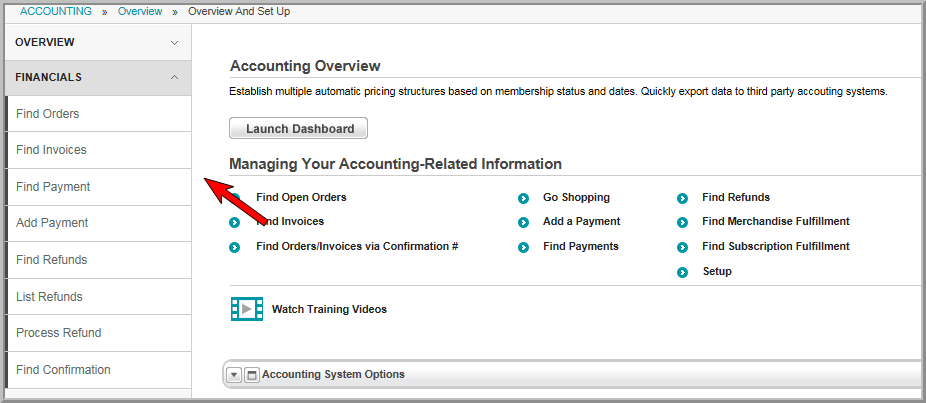Open Watch Training Videos link

(329, 309)
